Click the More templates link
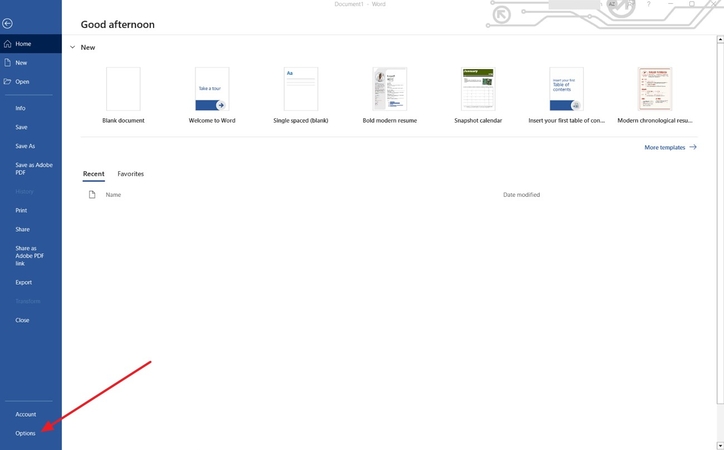 pos(665,148)
